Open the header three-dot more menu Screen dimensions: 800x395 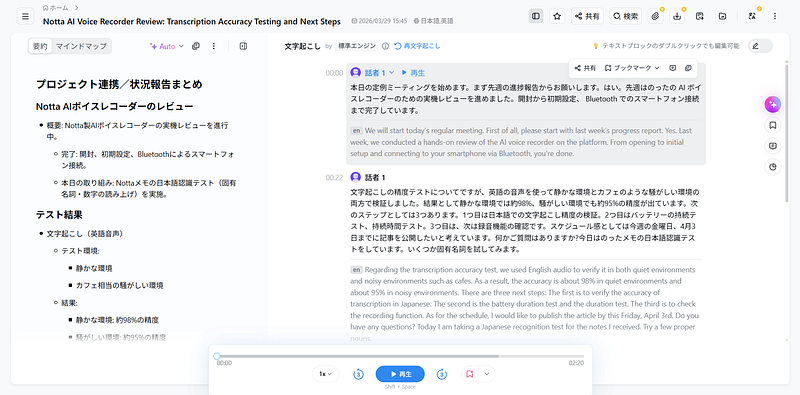pos(774,16)
